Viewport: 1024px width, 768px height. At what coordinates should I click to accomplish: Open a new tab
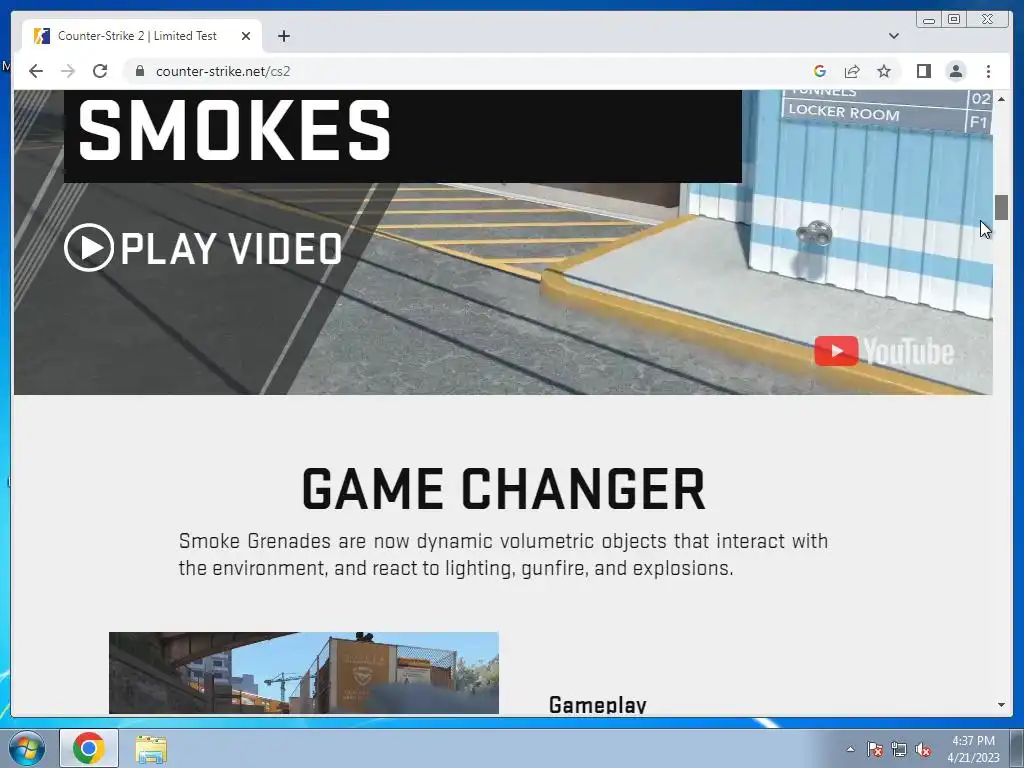(283, 36)
